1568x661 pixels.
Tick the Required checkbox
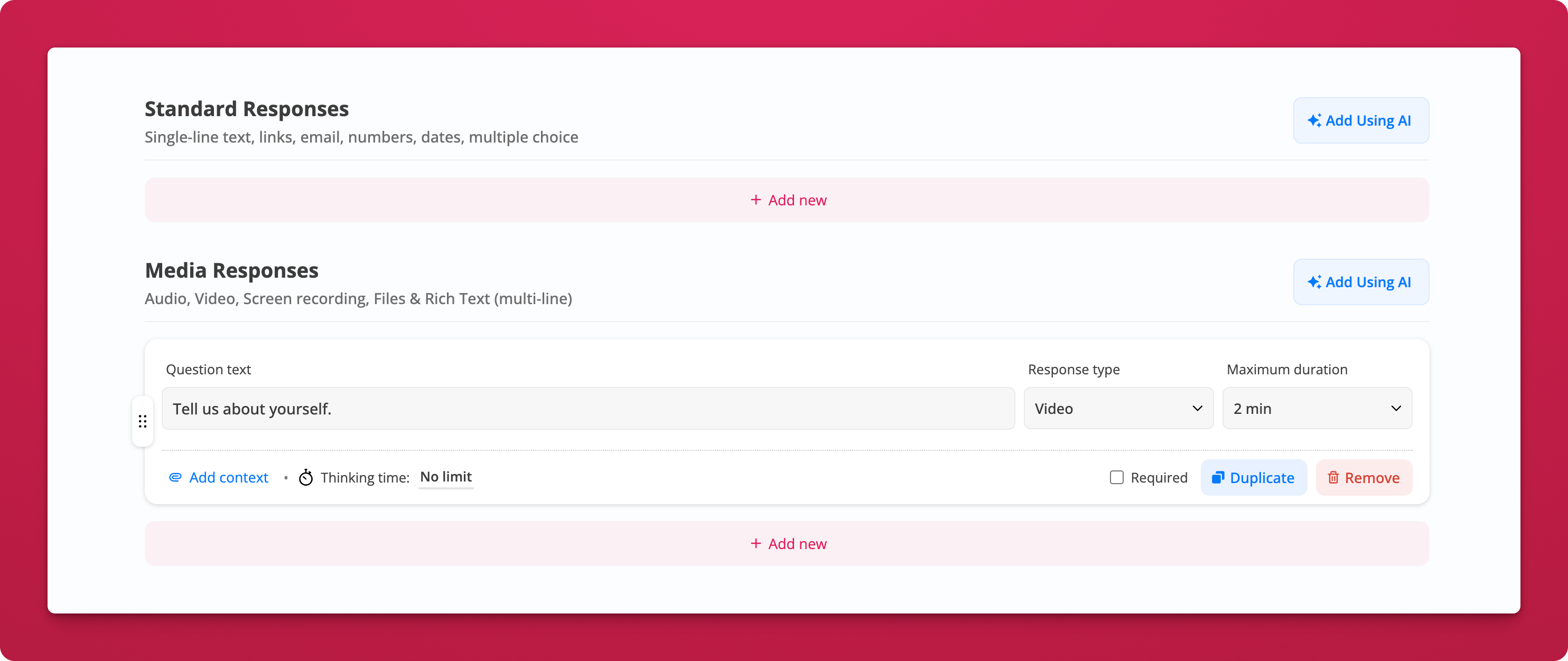click(x=1116, y=477)
